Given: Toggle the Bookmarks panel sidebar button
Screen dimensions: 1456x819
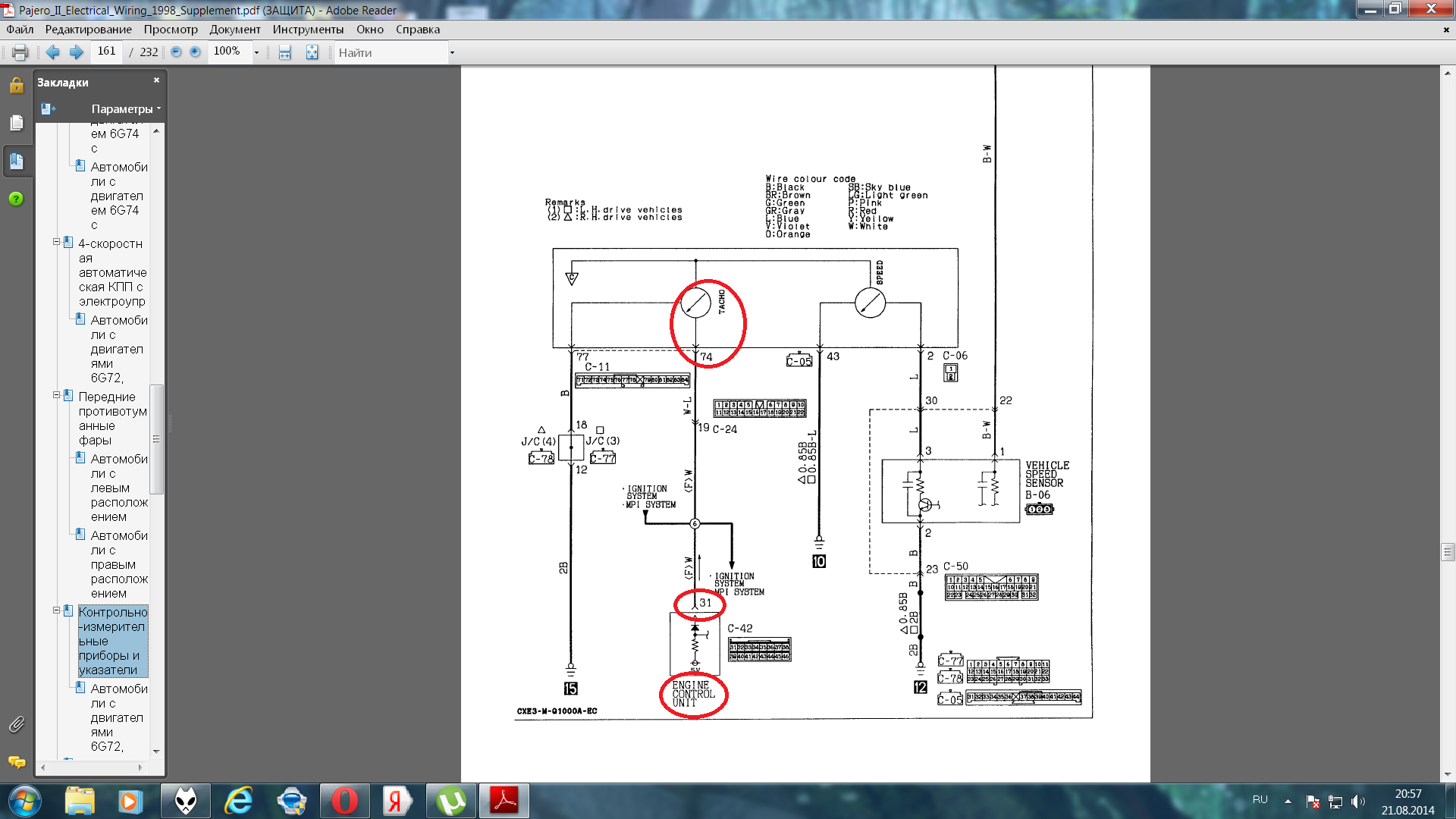Looking at the screenshot, I should pyautogui.click(x=17, y=161).
